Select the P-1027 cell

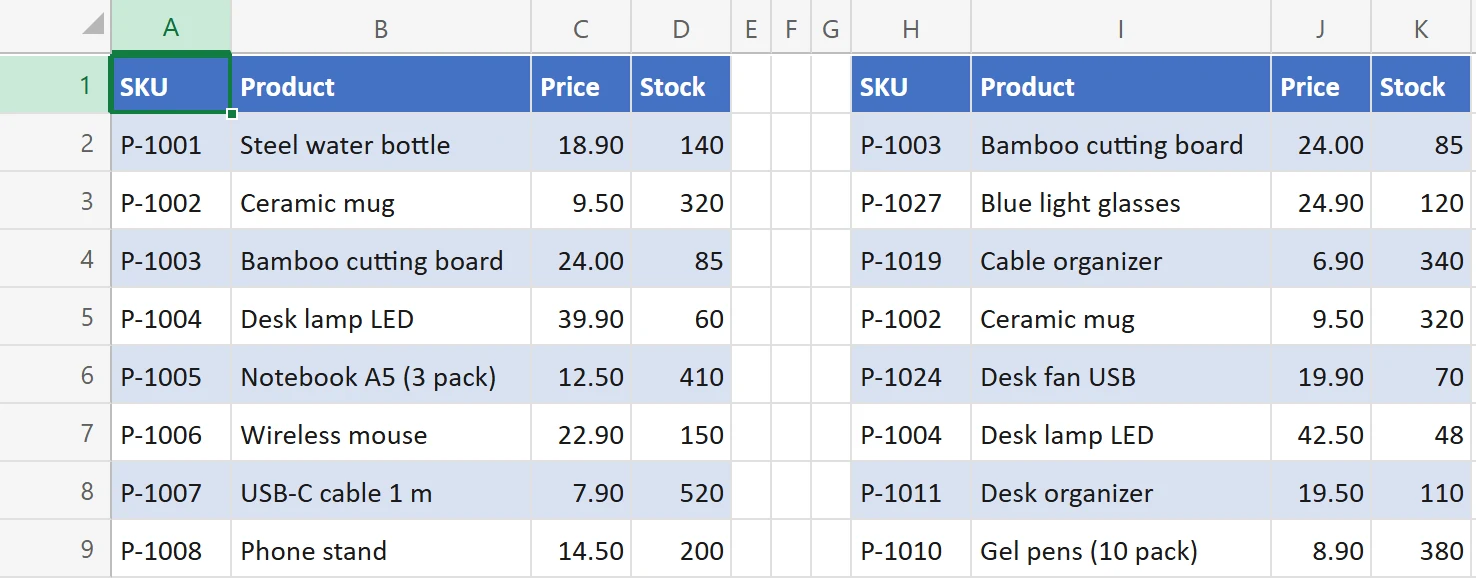pos(911,201)
